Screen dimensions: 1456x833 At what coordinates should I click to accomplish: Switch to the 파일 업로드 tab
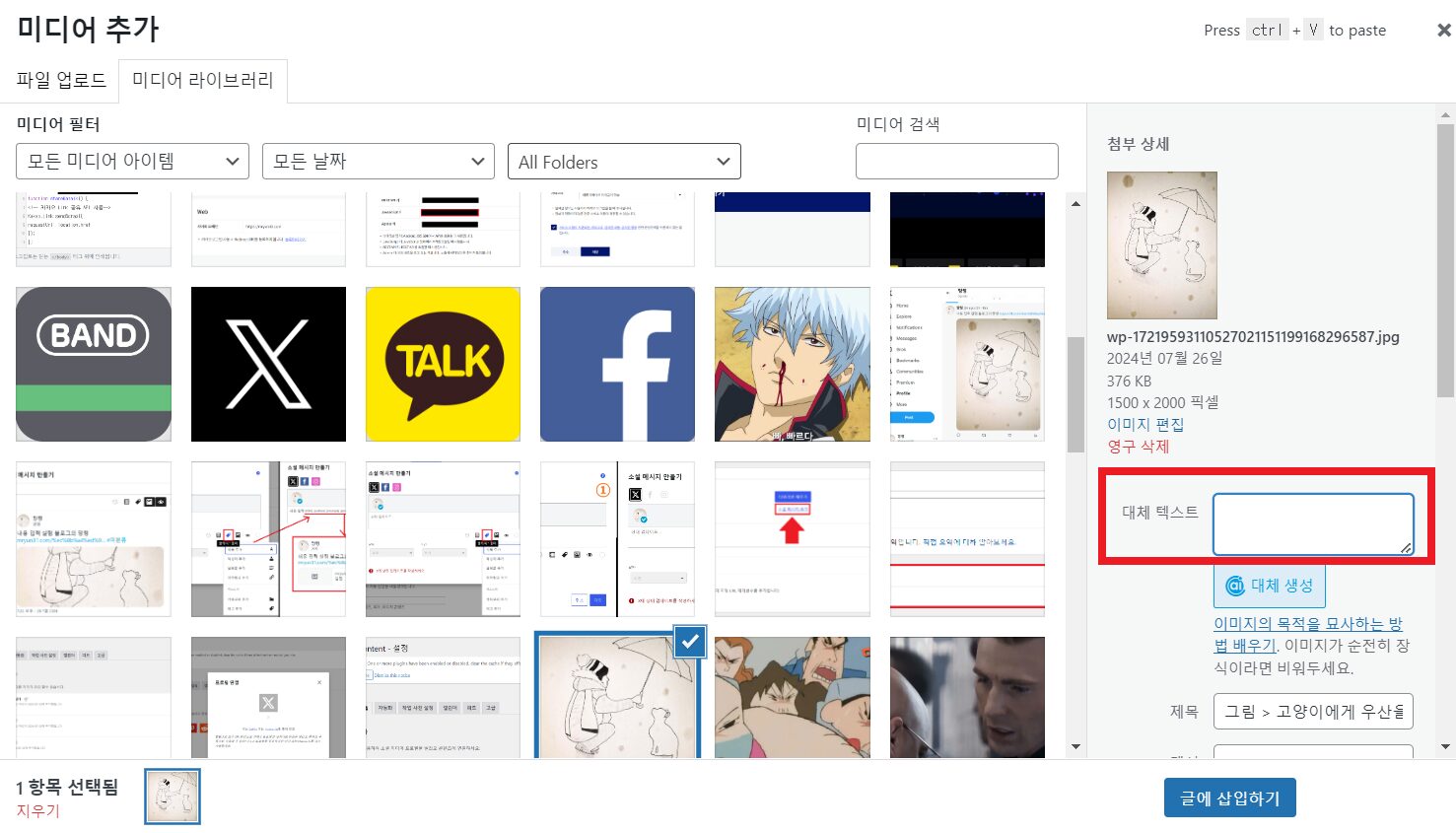point(61,80)
